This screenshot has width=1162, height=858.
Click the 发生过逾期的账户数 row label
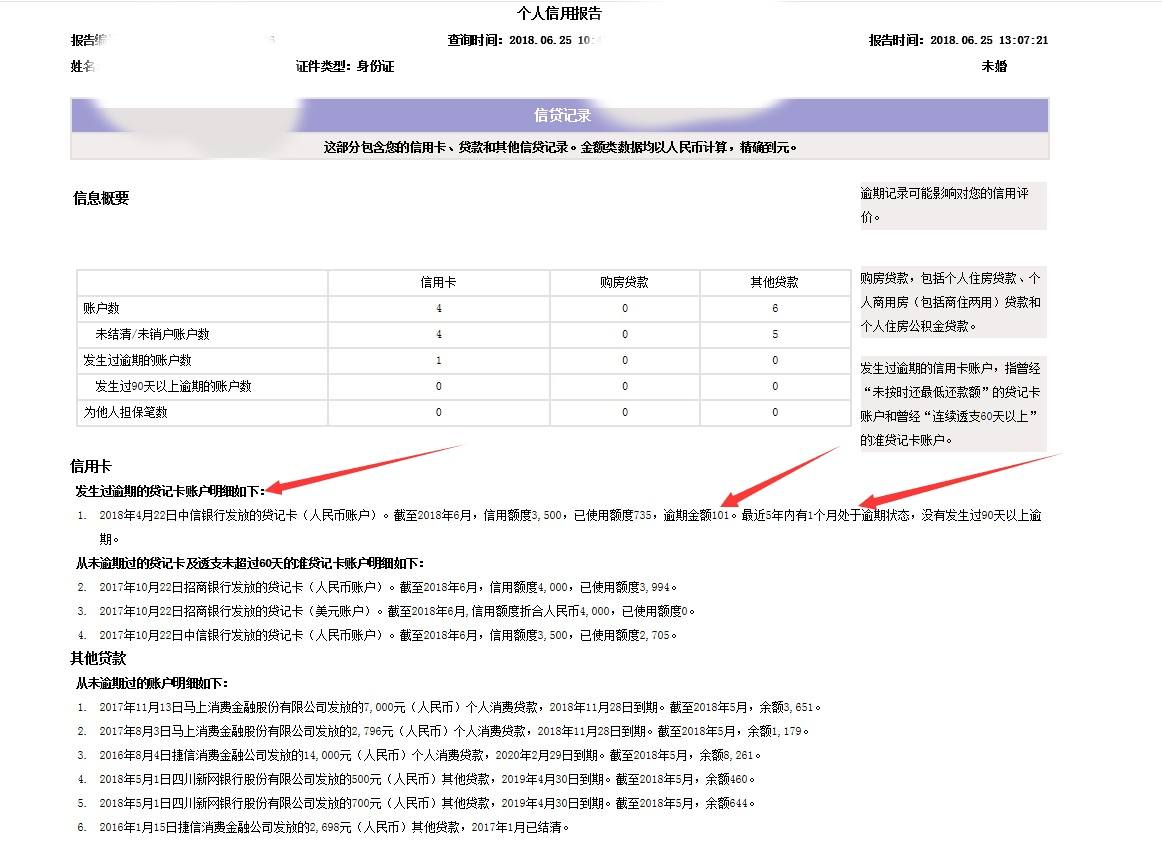(137, 360)
